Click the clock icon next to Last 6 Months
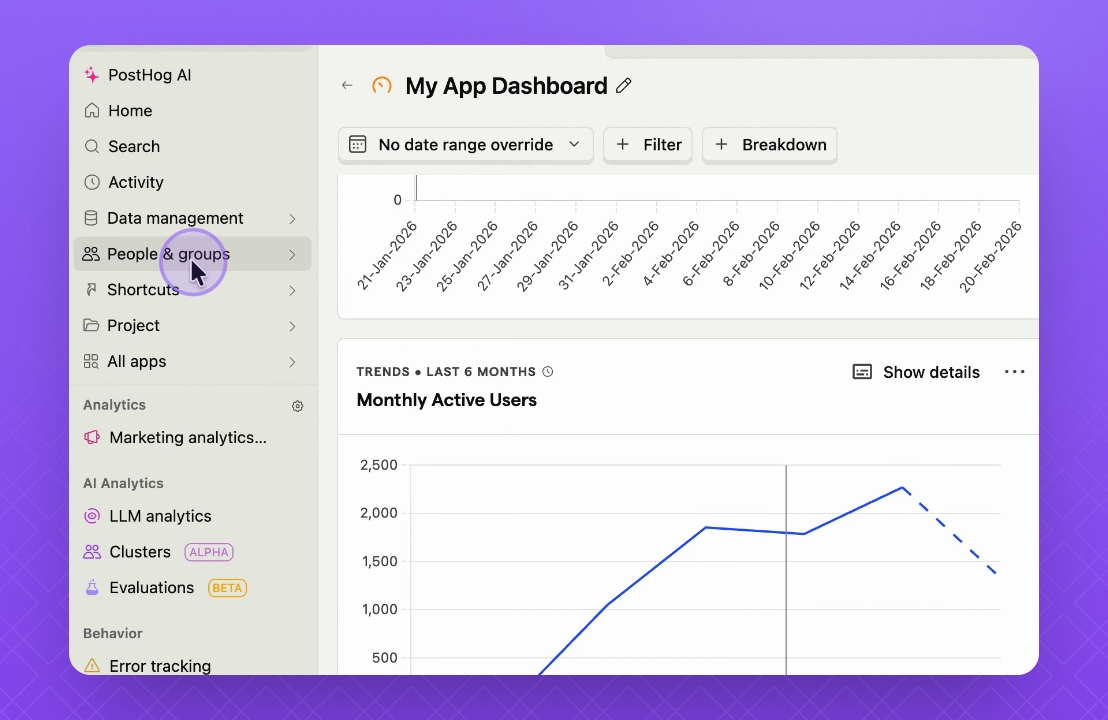 coord(548,372)
